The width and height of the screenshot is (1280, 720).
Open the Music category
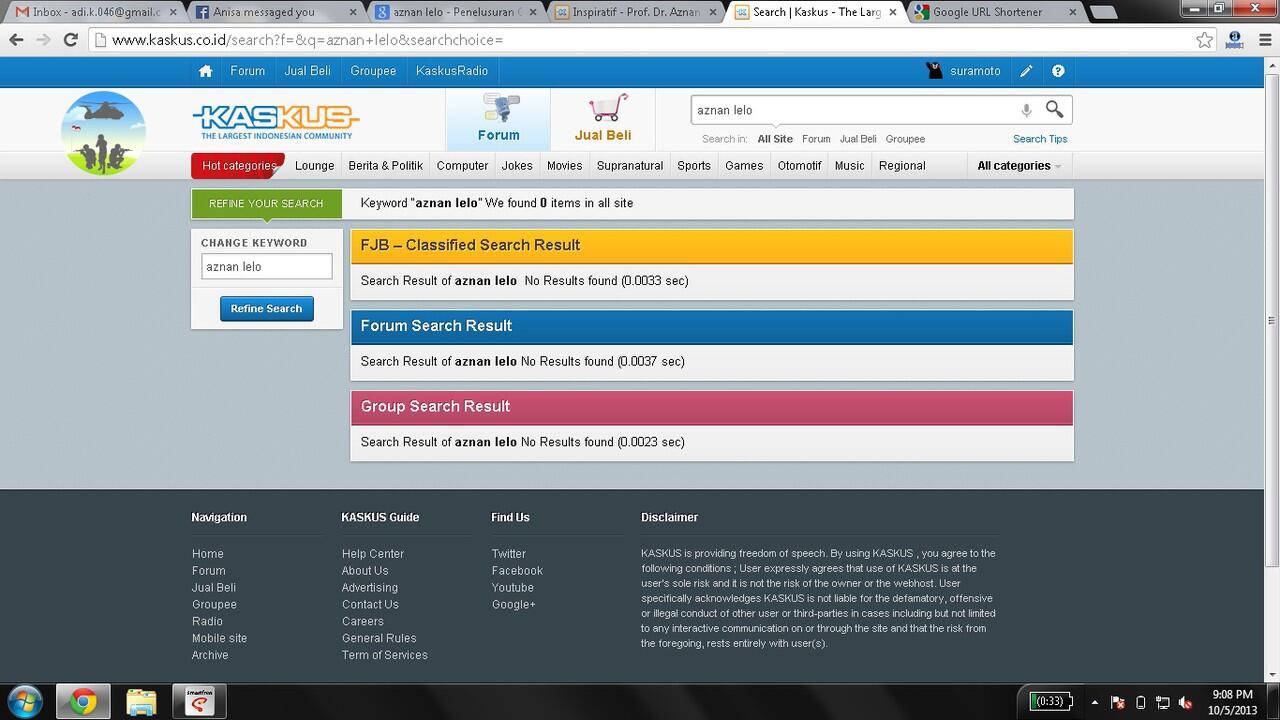[849, 166]
